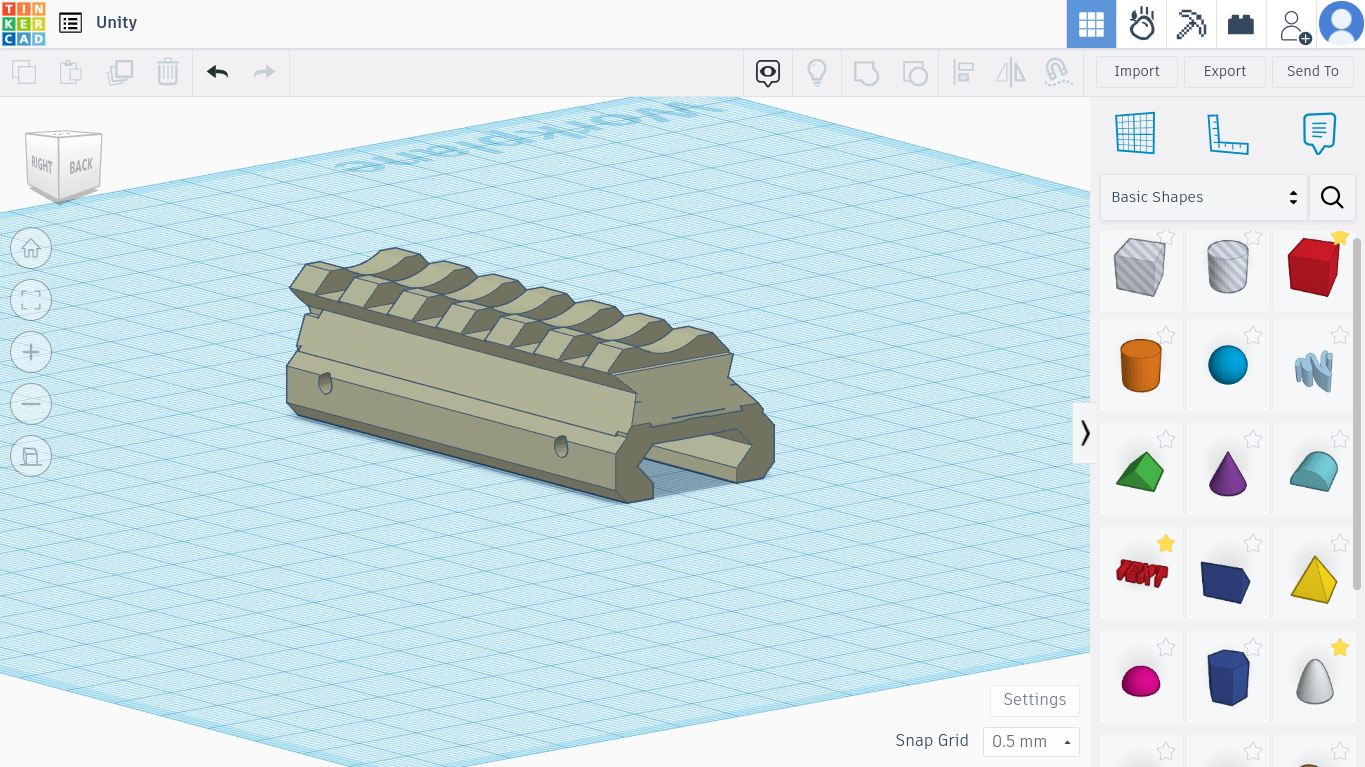Select the Group tool icon
The height and width of the screenshot is (767, 1365).
(866, 72)
